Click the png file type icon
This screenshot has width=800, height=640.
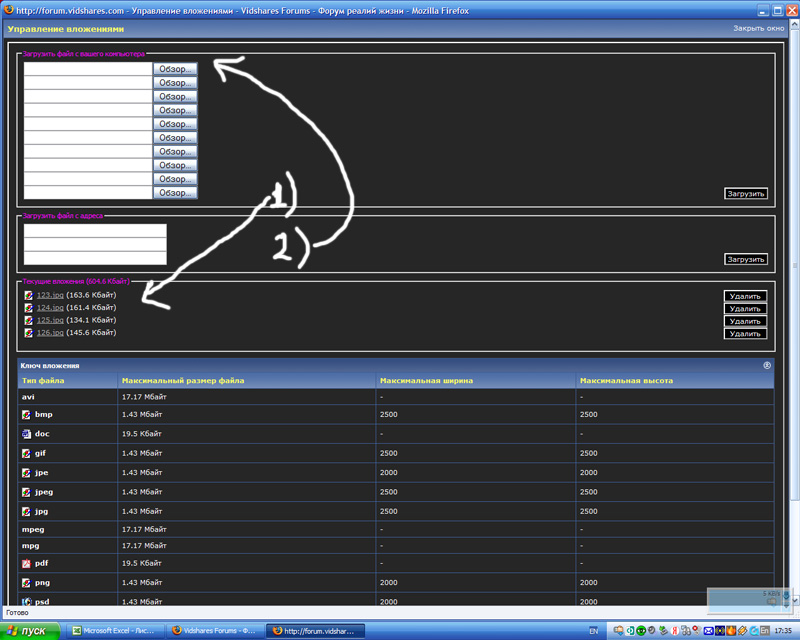(27, 583)
